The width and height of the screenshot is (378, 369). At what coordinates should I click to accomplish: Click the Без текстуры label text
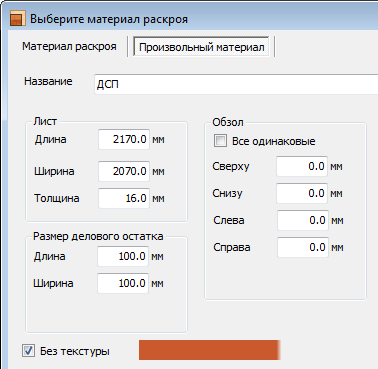pyautogui.click(x=75, y=351)
